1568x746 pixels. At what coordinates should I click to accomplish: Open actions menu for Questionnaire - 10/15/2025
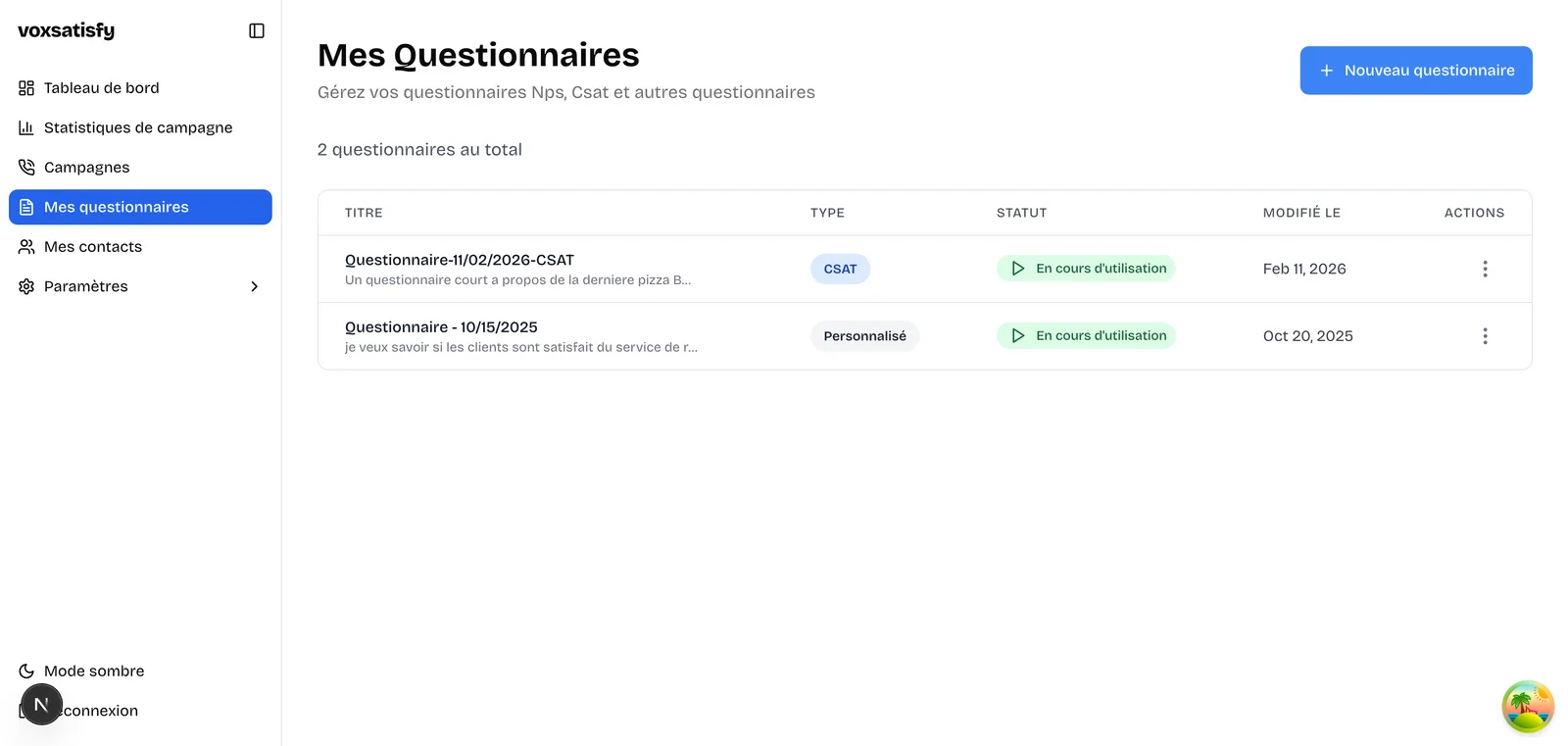pyautogui.click(x=1485, y=336)
